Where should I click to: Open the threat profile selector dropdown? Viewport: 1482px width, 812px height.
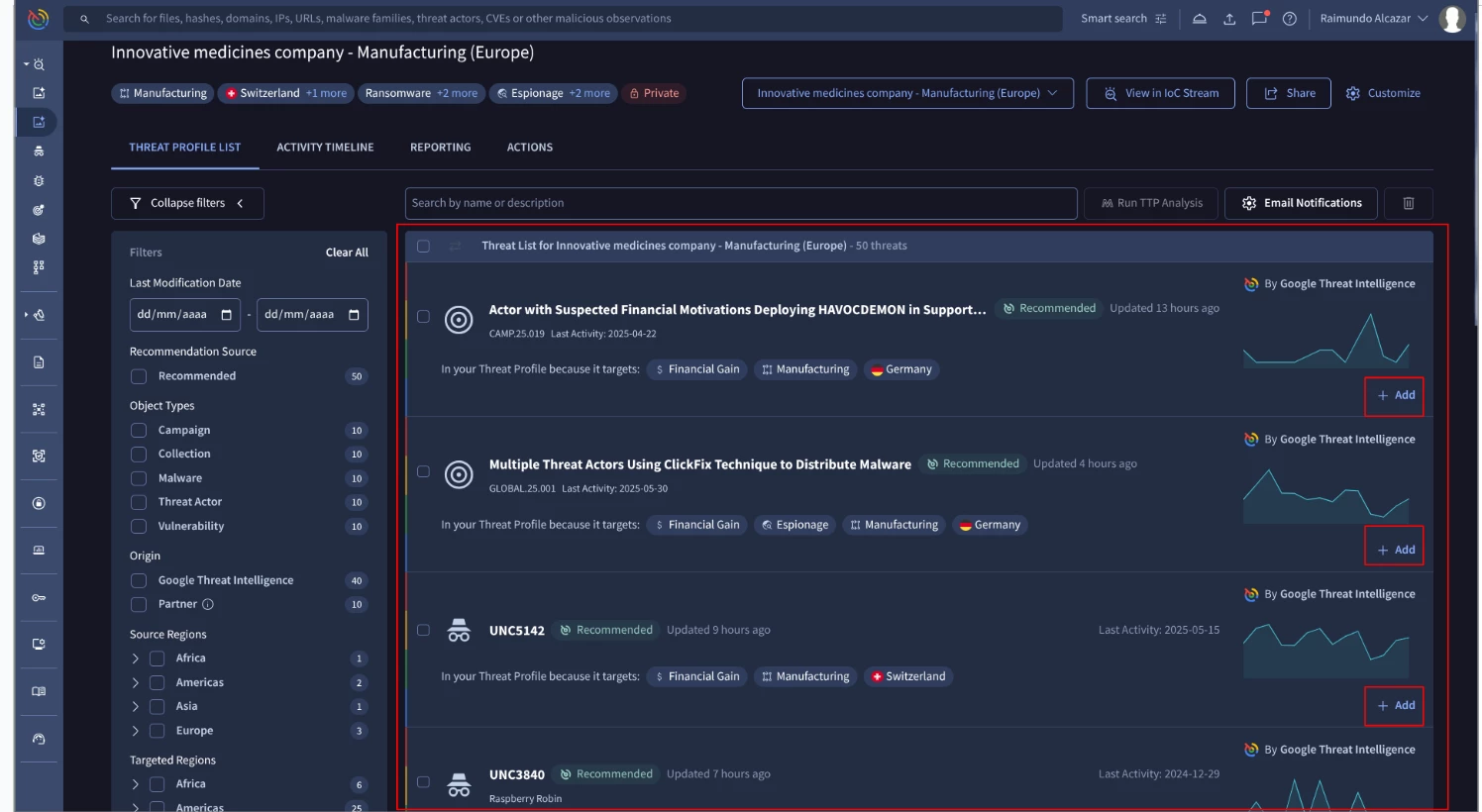[907, 93]
